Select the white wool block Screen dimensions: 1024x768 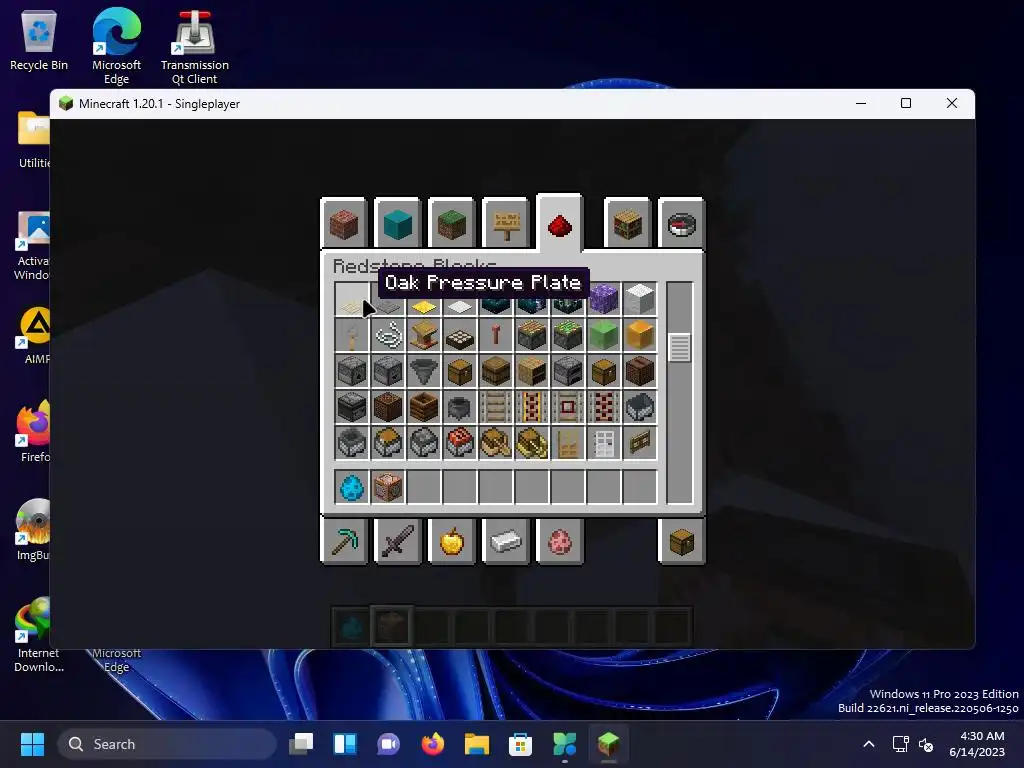[639, 300]
